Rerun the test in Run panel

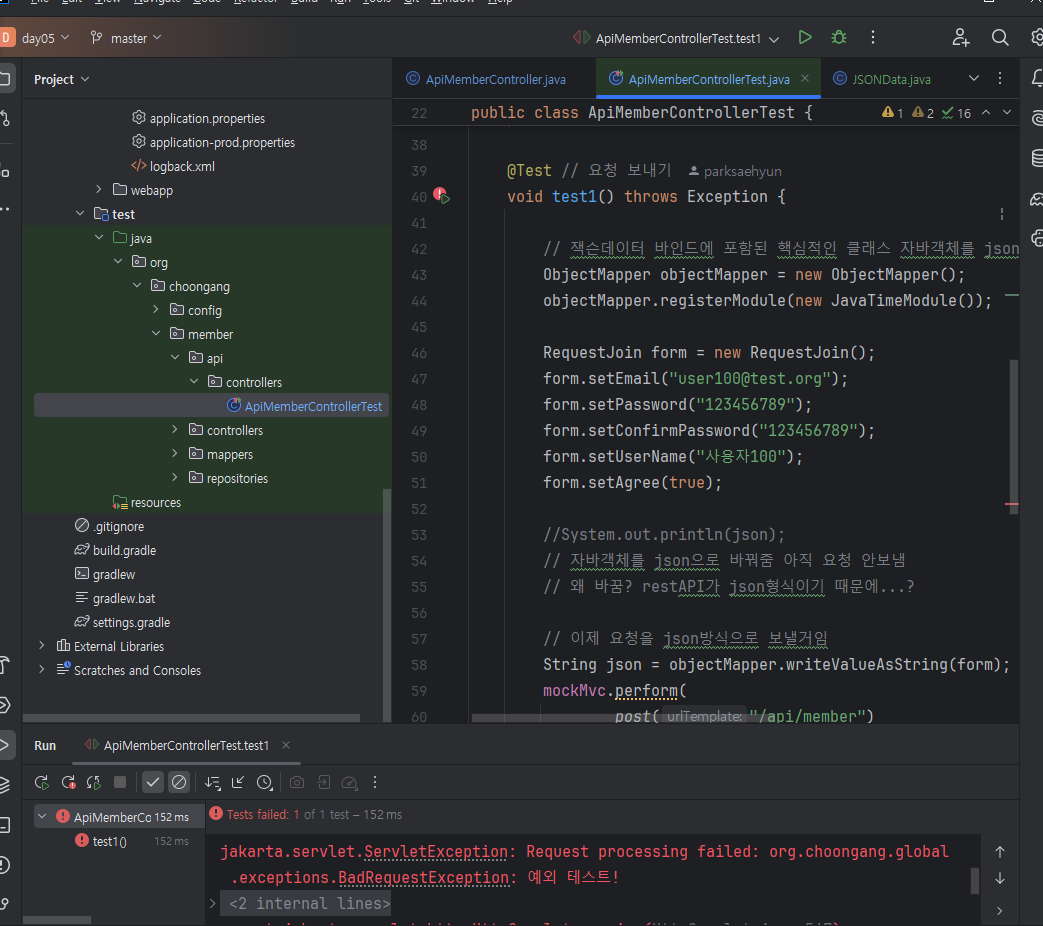click(x=42, y=782)
